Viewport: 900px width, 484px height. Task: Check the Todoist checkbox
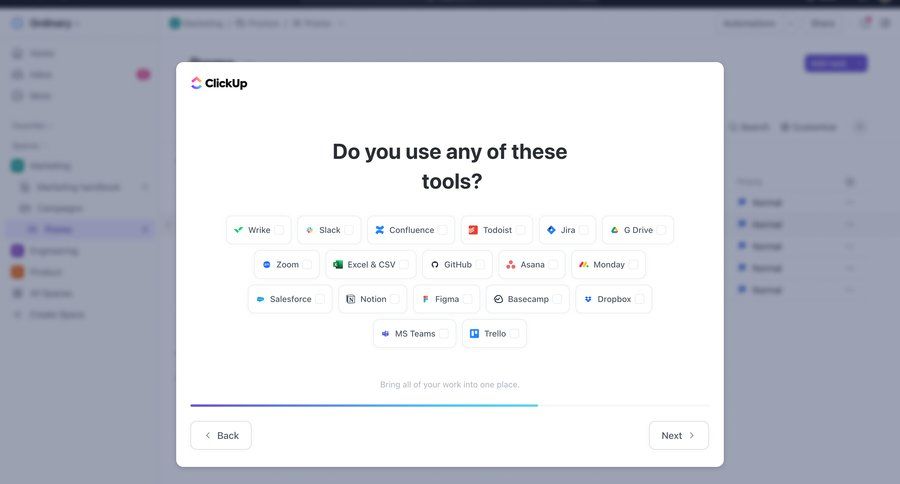[x=521, y=230]
